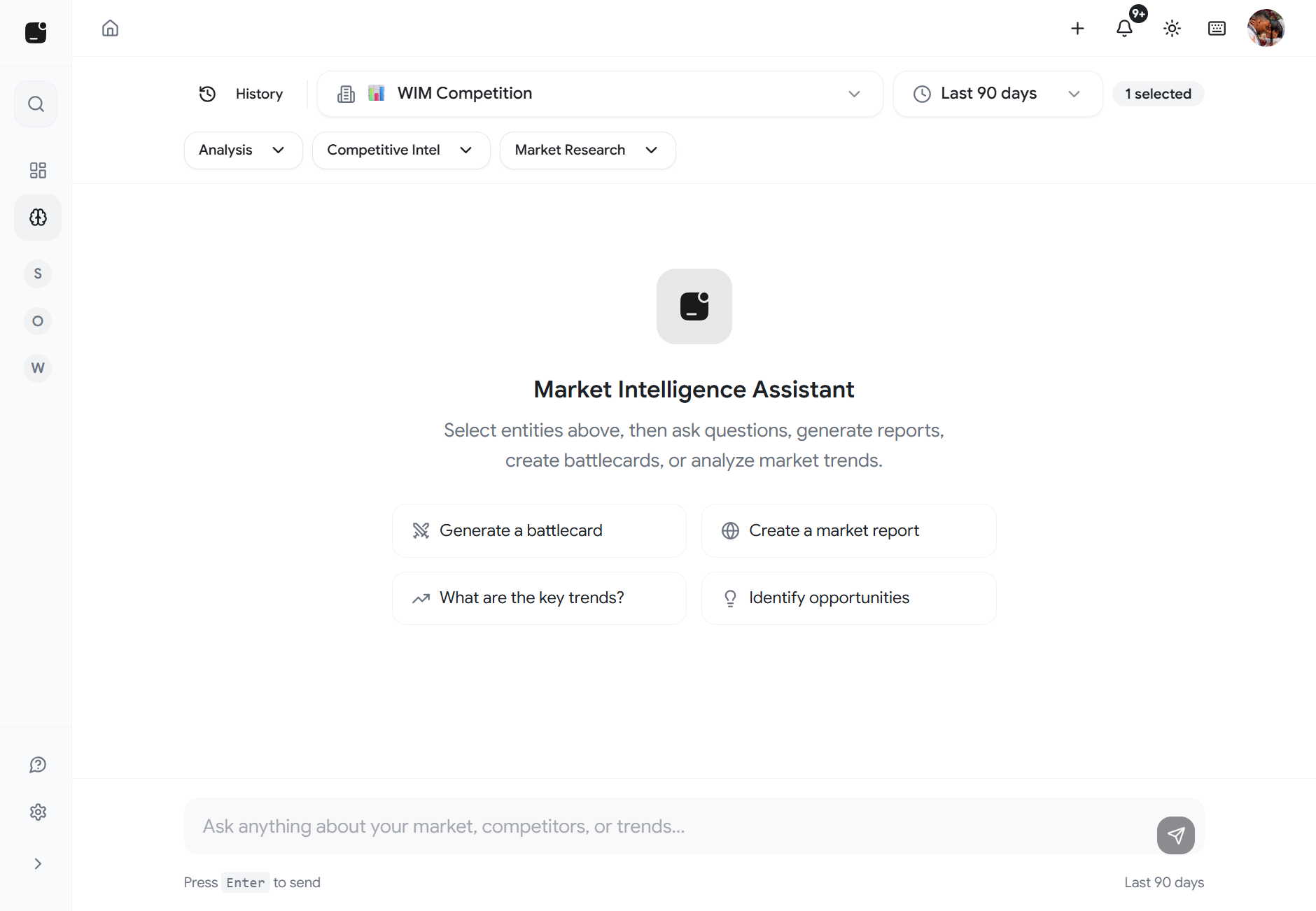Open notifications bell icon
1316x911 pixels.
[1124, 28]
